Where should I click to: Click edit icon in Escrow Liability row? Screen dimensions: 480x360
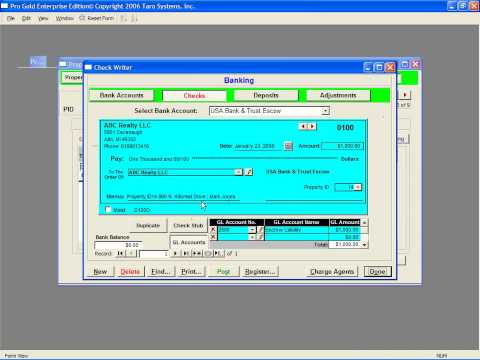pyautogui.click(x=260, y=230)
